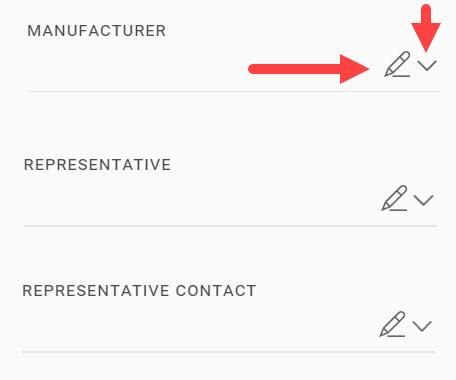Viewport: 456px width, 380px height.
Task: Click the MANUFACTURER label
Action: click(x=97, y=31)
